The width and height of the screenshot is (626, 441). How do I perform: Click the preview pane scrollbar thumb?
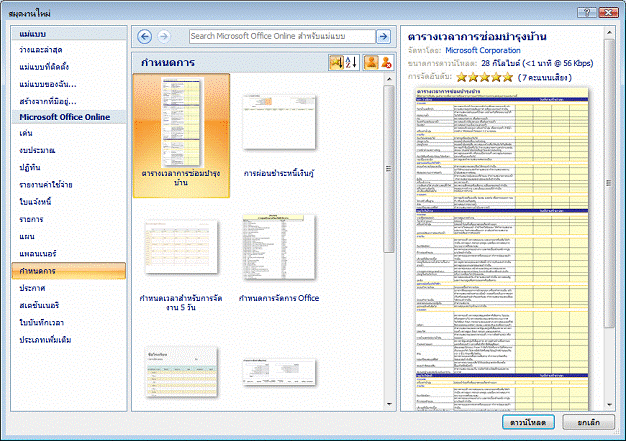tap(609, 183)
